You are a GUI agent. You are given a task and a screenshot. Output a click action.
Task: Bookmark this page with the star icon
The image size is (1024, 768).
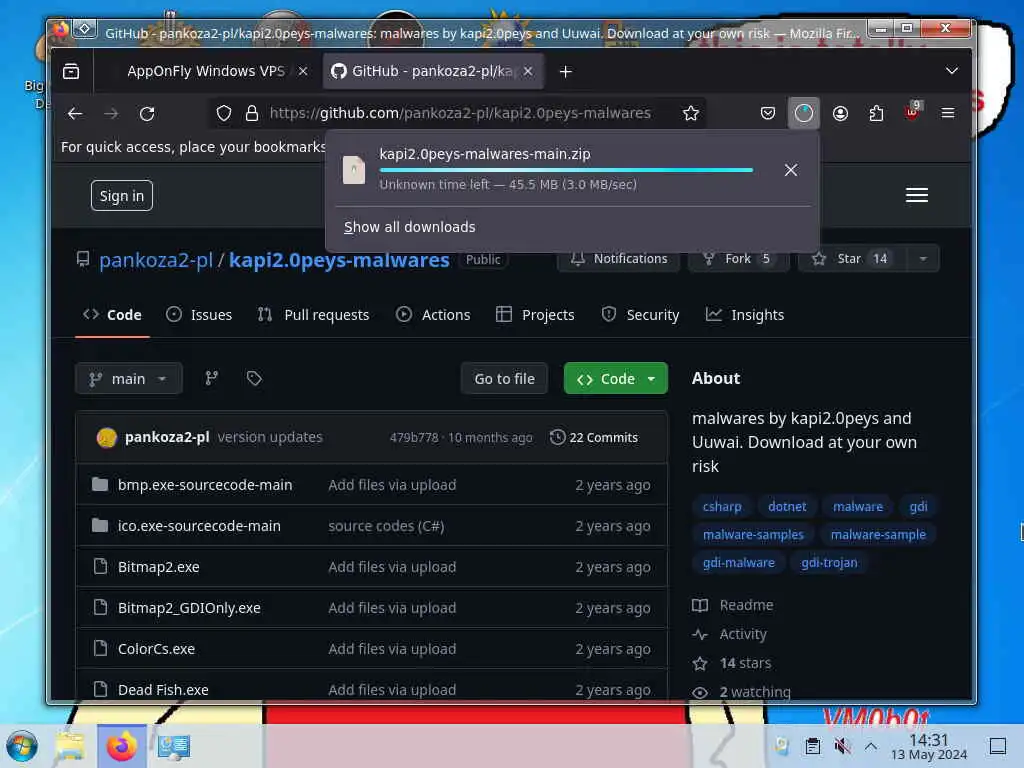[x=691, y=114]
